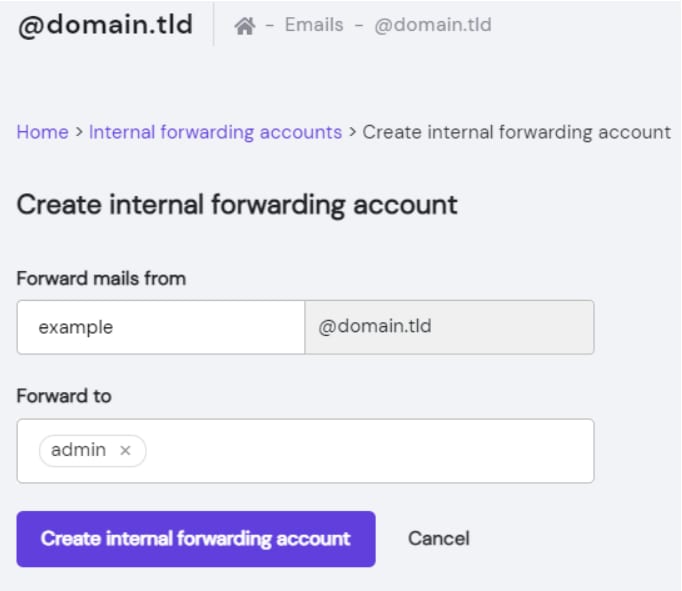Click the Forward mails from label
Viewport: 682px width, 591px height.
click(101, 279)
